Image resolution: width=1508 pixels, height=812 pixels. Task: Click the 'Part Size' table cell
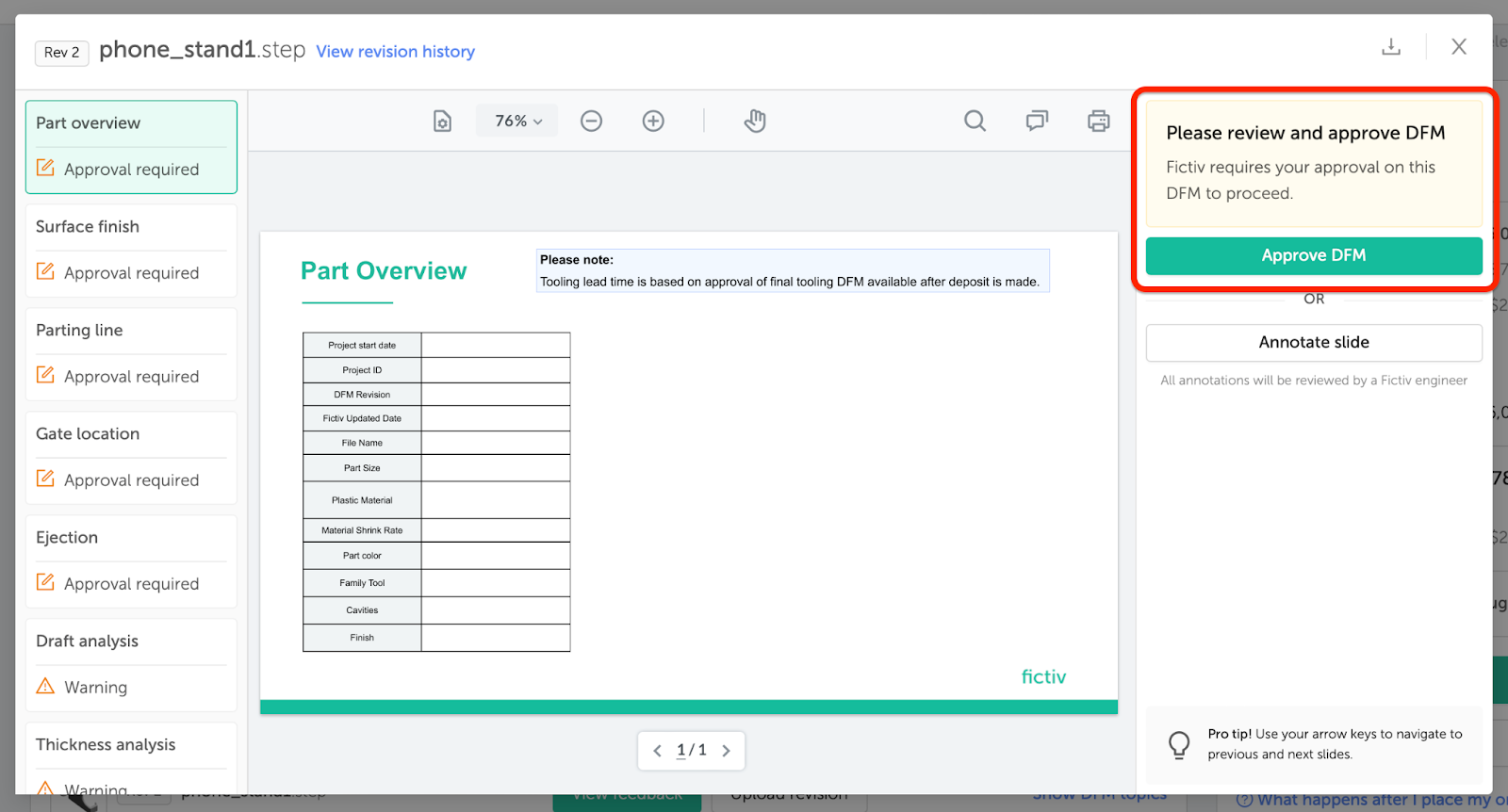(362, 468)
